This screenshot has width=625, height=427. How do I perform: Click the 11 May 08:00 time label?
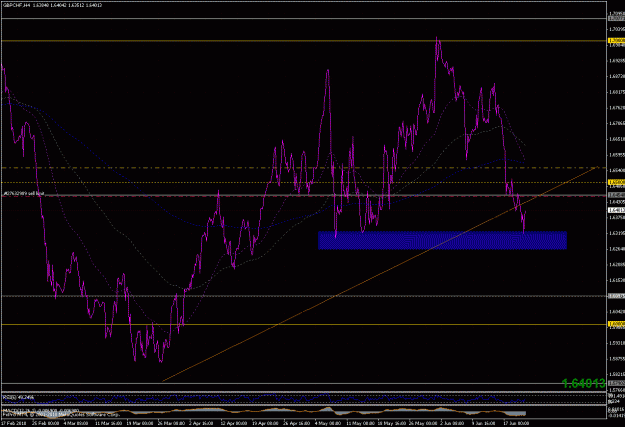coord(360,423)
